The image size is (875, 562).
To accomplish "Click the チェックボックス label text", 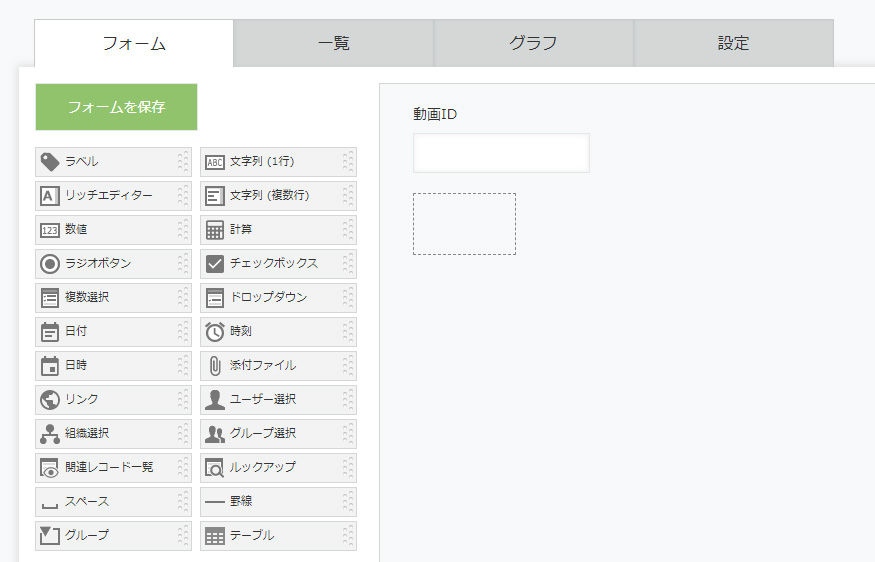I will [274, 263].
